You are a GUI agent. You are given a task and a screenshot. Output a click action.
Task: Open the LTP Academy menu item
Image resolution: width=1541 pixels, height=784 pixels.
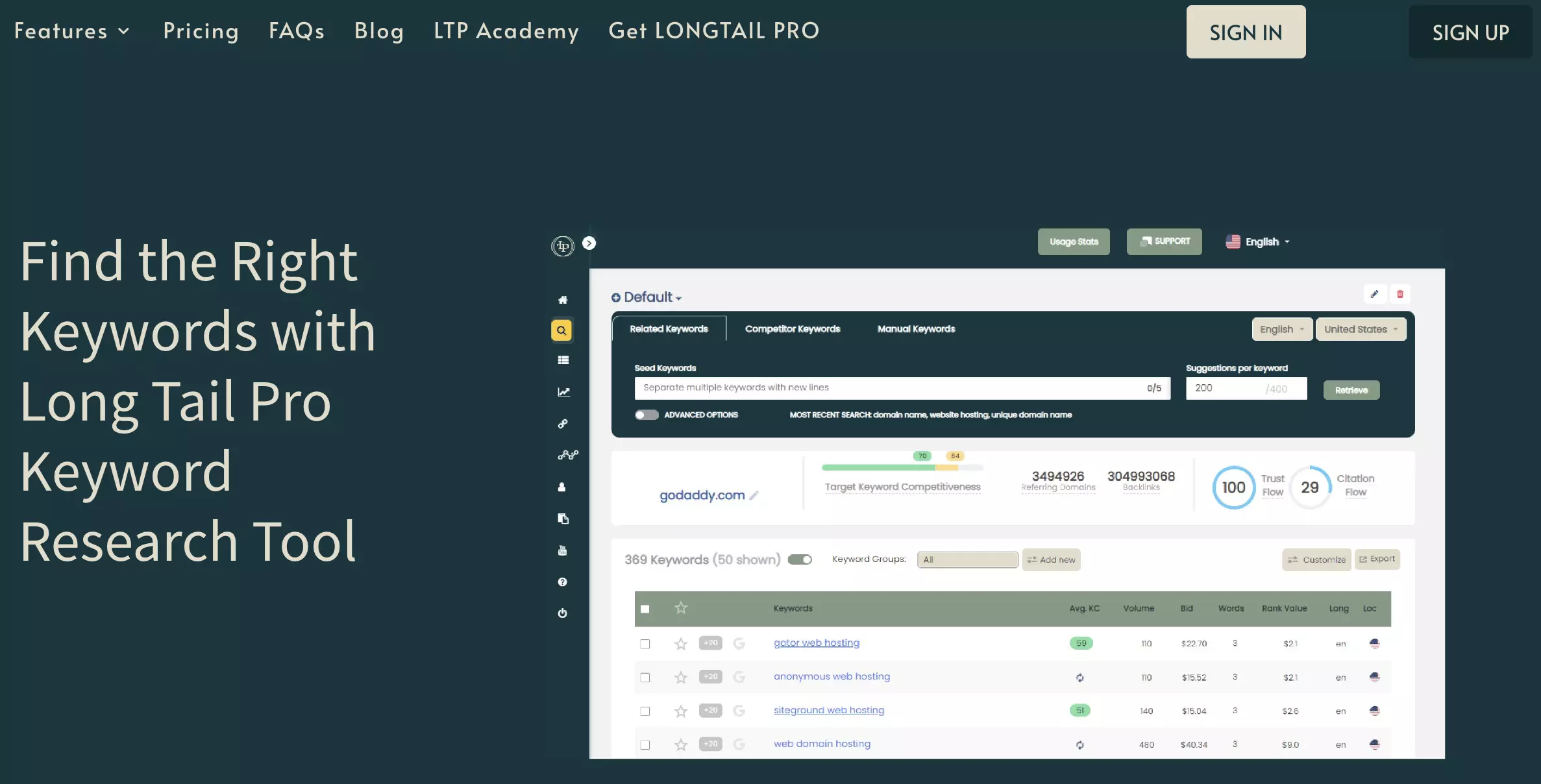click(x=506, y=31)
